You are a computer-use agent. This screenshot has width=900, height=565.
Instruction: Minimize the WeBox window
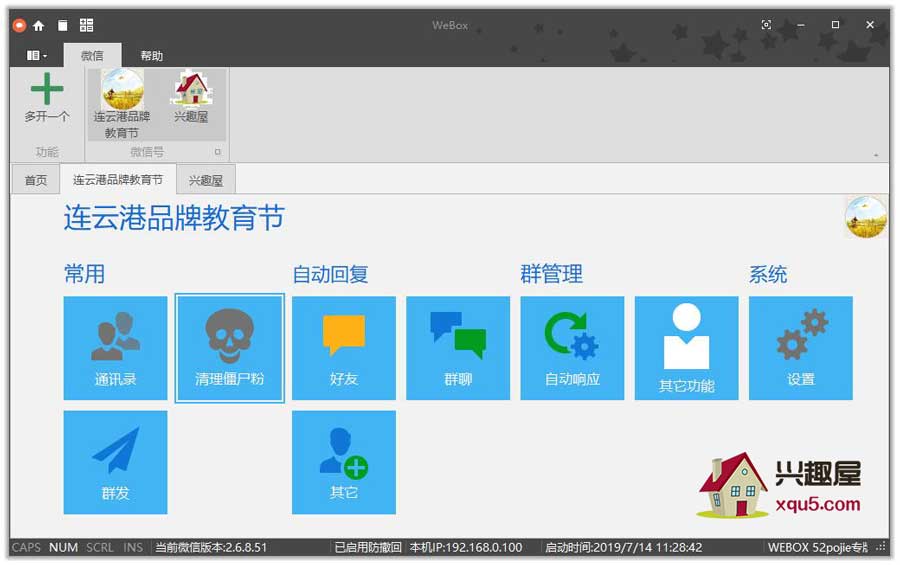801,25
